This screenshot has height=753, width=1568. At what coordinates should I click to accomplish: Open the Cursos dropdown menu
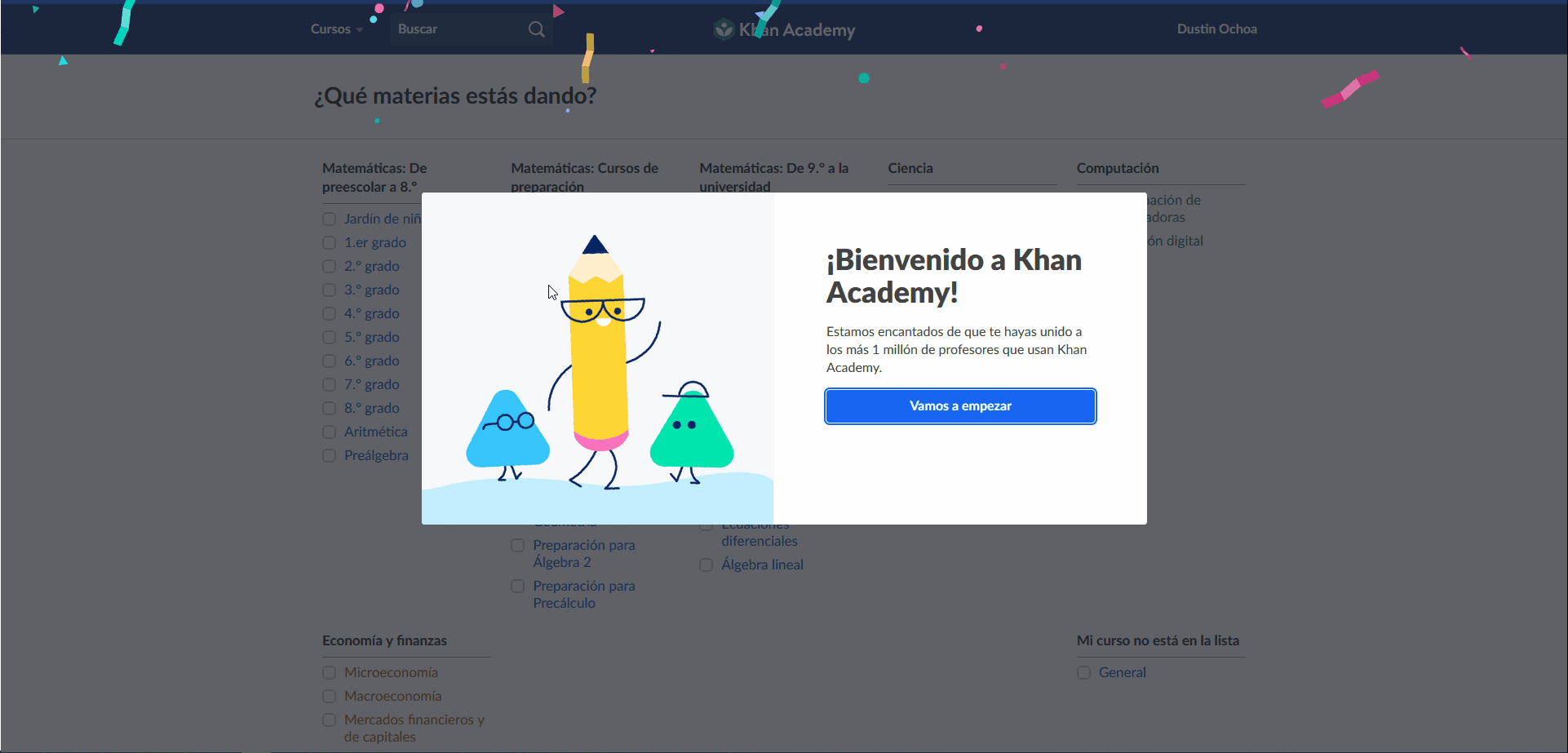click(336, 29)
